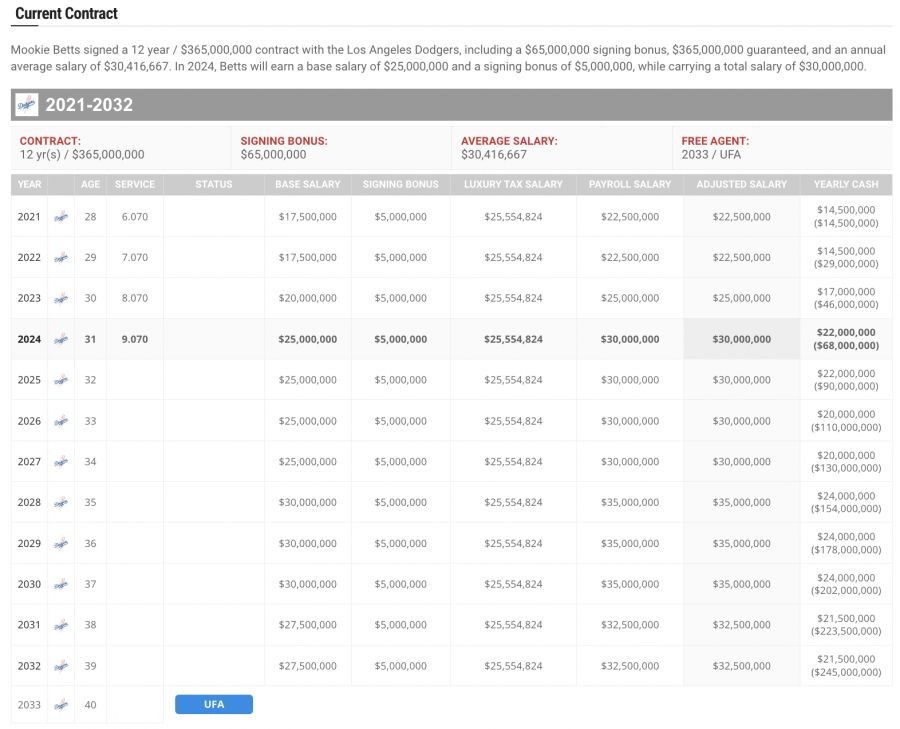Click the Dodgers team icon in the 2028 row
Viewport: 900px width, 729px height.
pyautogui.click(x=61, y=502)
